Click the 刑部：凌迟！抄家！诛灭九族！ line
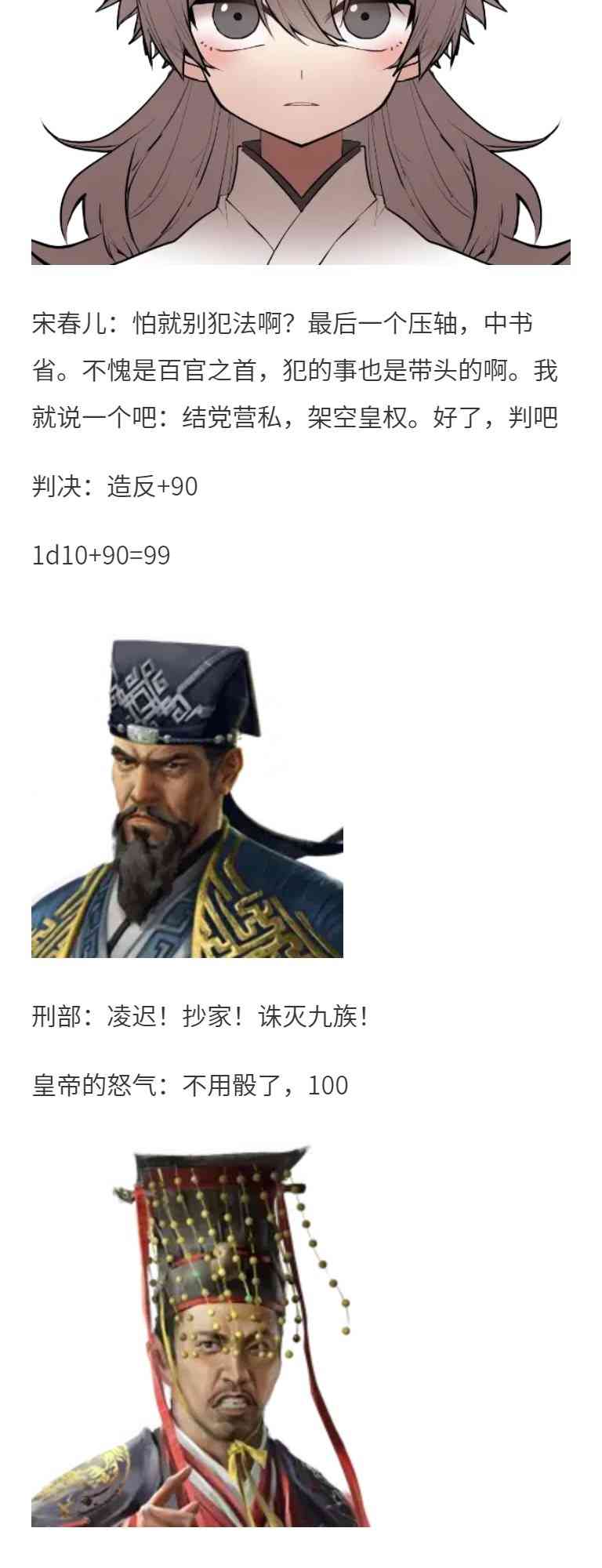602x1568 pixels. pos(200,1016)
